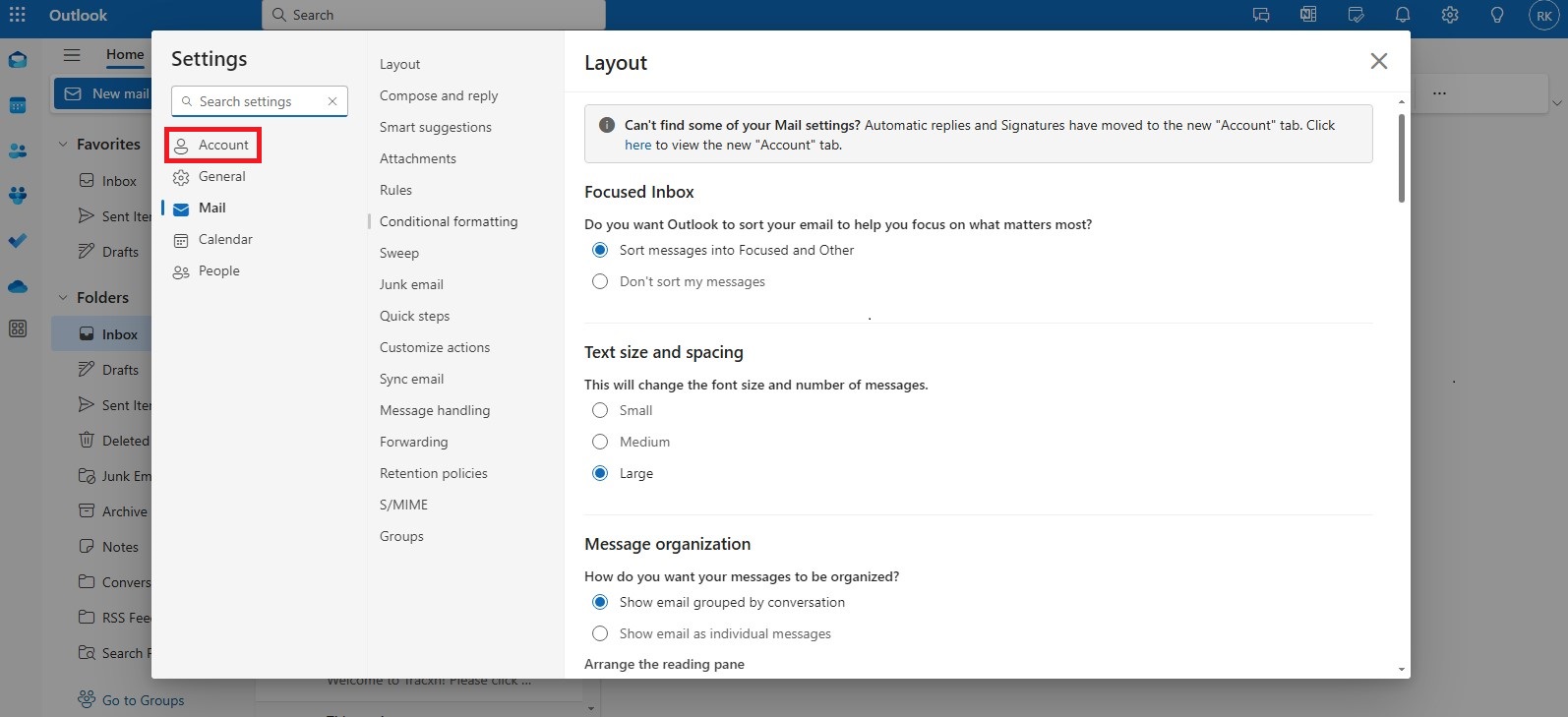Expand the ribbon dropdown chevron at right

point(1556,103)
